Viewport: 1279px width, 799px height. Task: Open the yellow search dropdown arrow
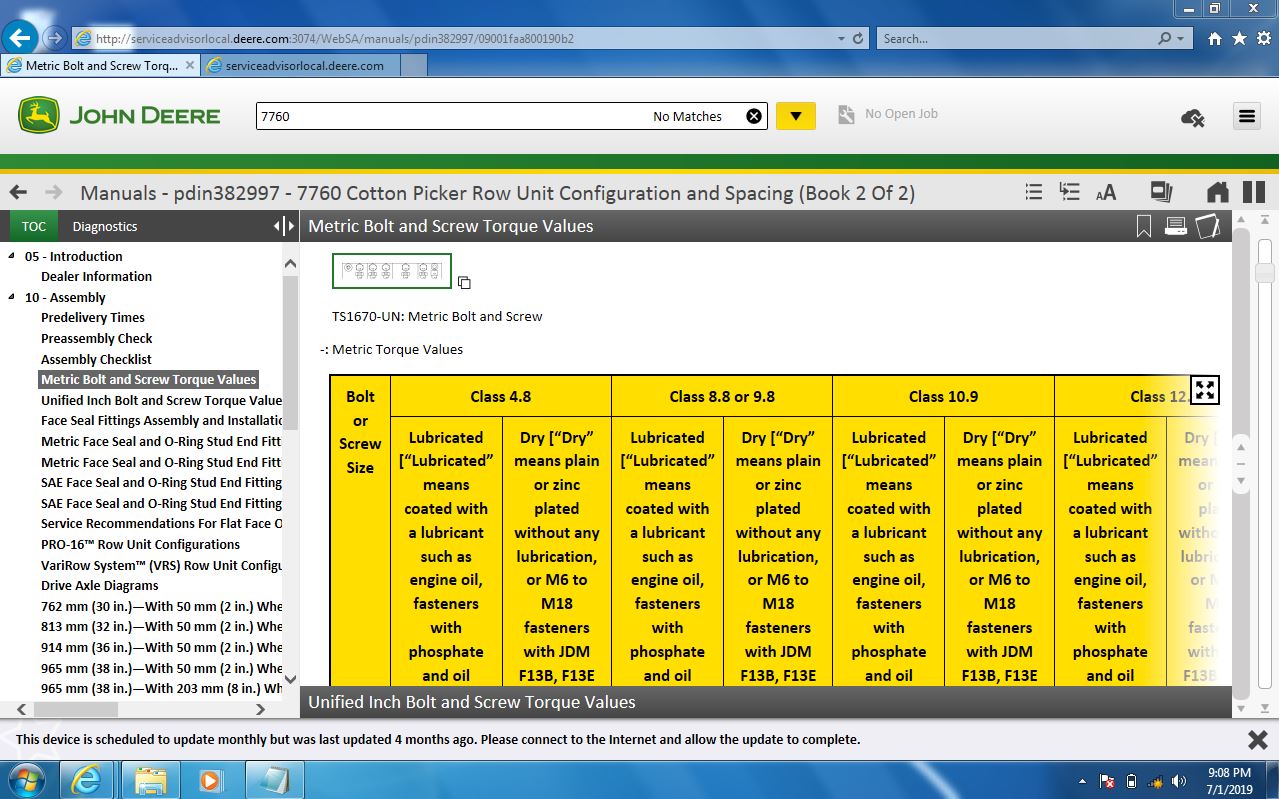pos(796,116)
